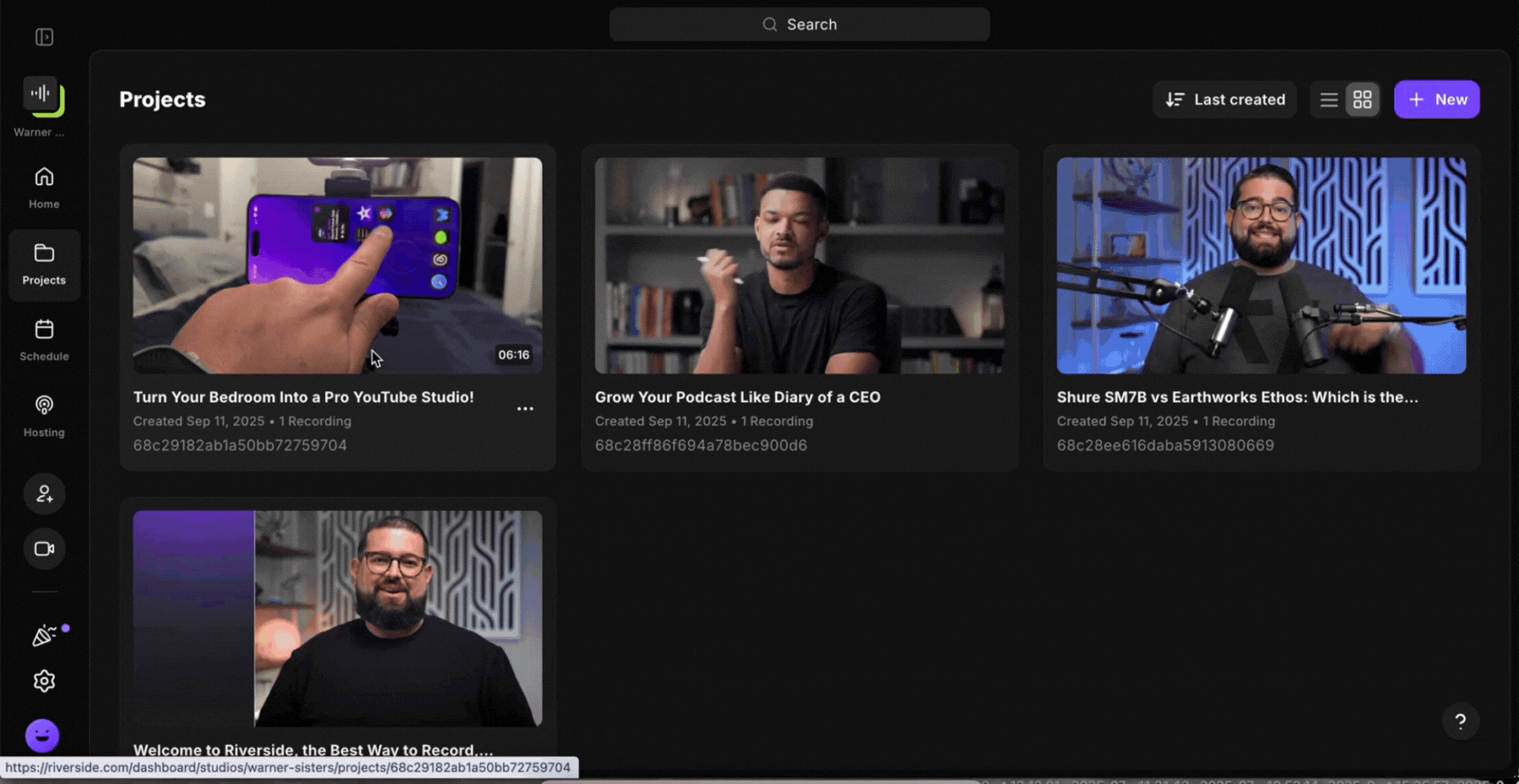Open the Shure SM7B vs Earthworks thumbnail
The height and width of the screenshot is (784, 1519).
[1261, 265]
